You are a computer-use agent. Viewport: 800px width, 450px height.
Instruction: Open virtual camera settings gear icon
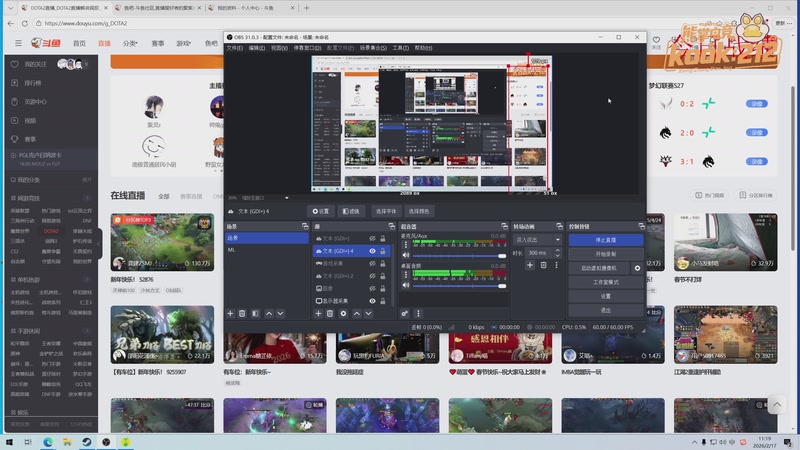[637, 268]
